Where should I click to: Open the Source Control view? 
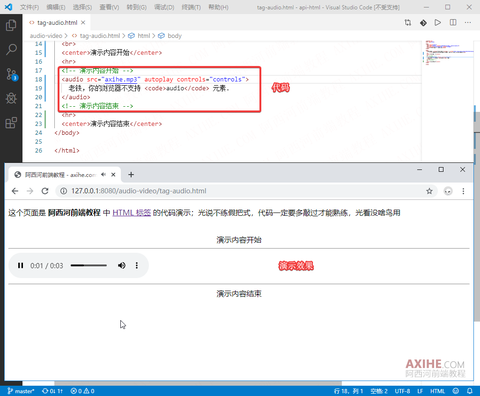(x=11, y=74)
